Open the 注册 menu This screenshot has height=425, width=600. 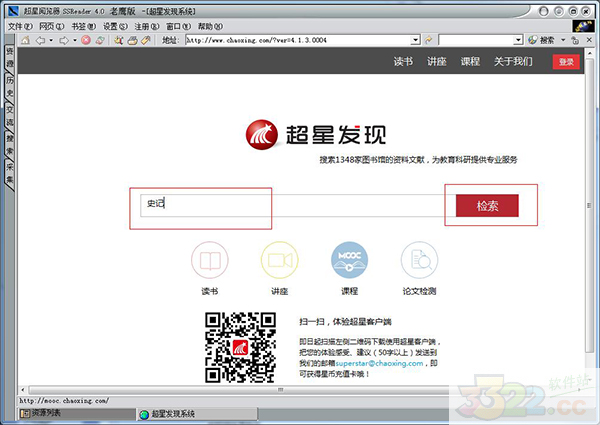point(147,26)
